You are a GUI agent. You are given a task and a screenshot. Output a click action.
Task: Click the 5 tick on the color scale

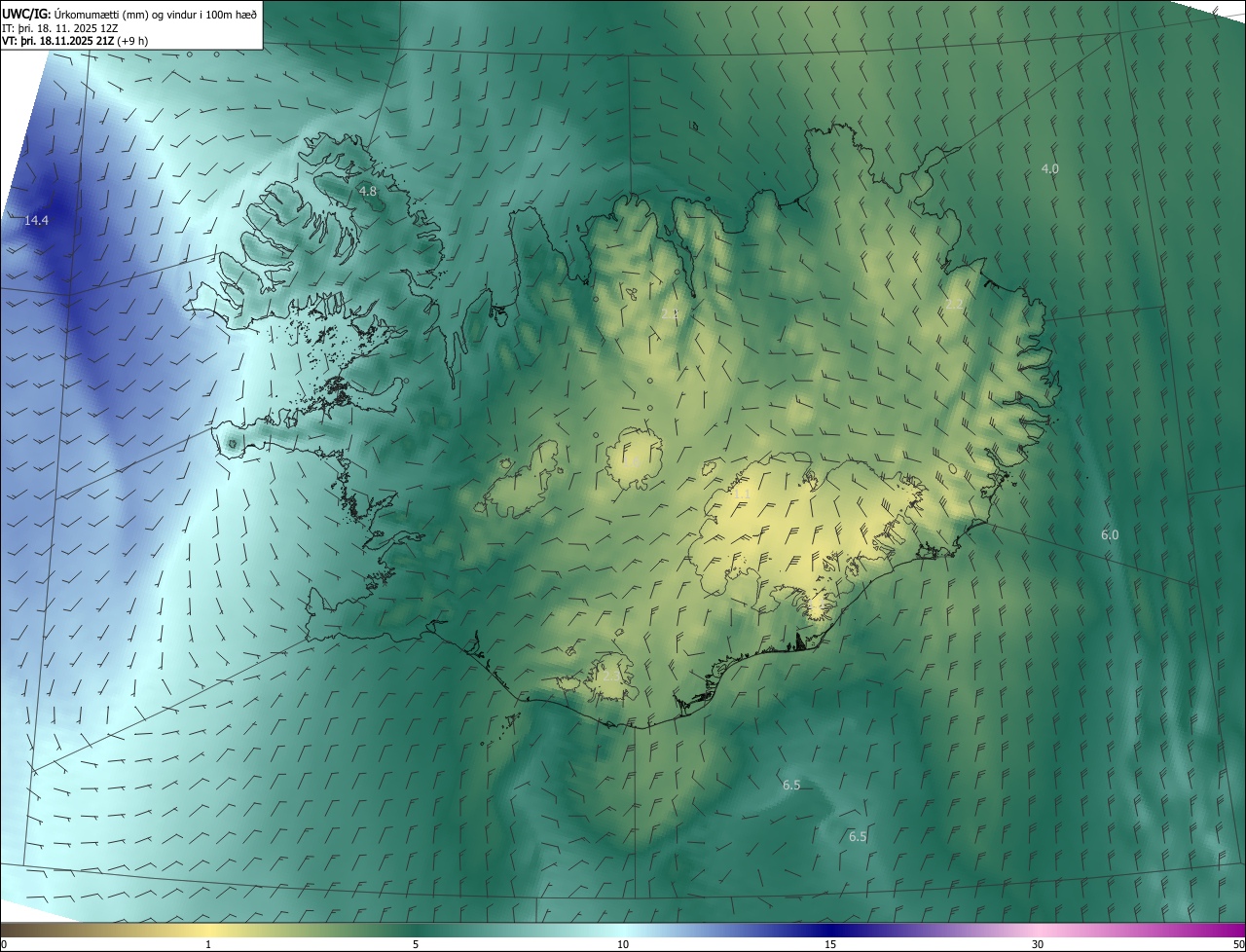pos(416,944)
